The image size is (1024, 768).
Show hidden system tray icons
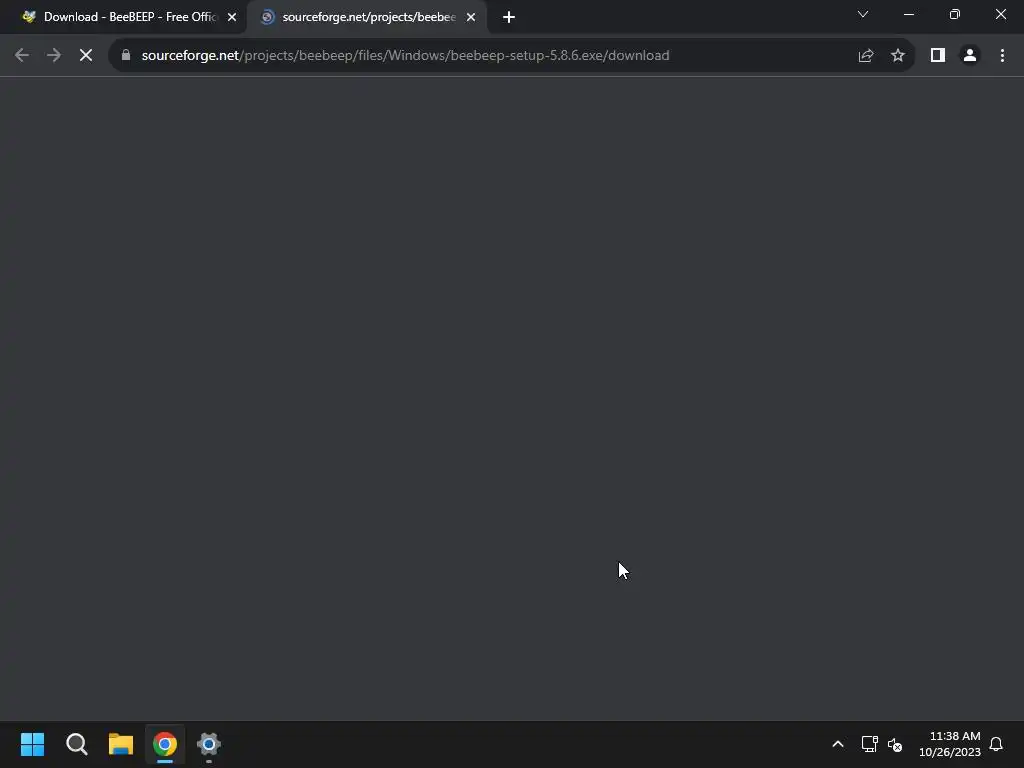point(838,744)
